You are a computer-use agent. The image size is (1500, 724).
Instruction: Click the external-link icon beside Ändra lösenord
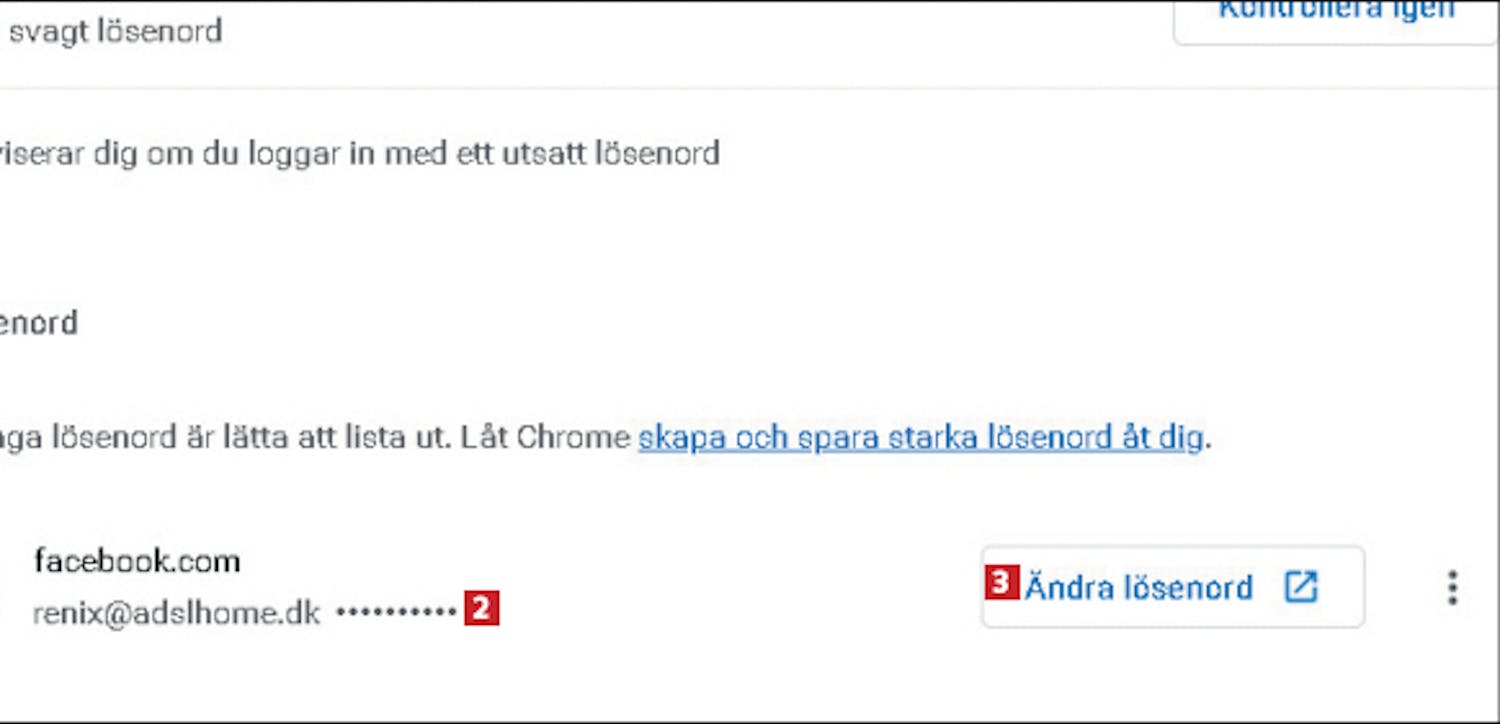pyautogui.click(x=1301, y=587)
